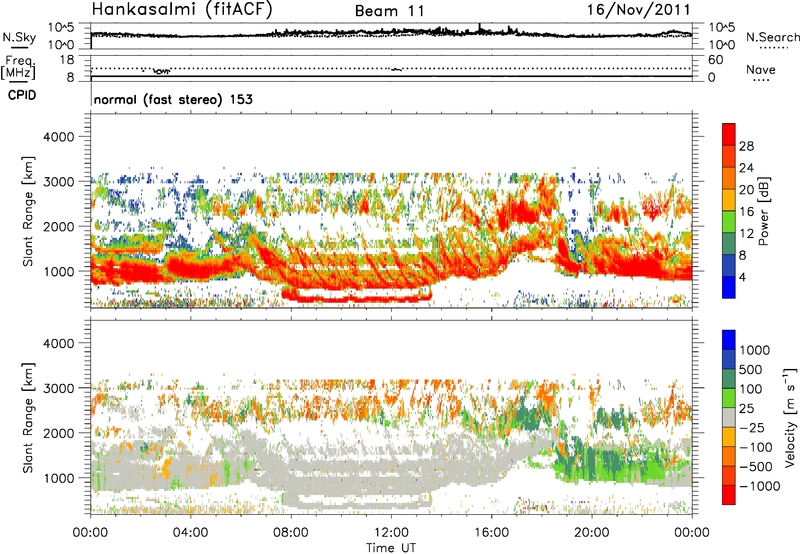Screen dimensions: 800x554
Task: Click the '3000' tick of the velocity panel
Action: click(x=59, y=388)
